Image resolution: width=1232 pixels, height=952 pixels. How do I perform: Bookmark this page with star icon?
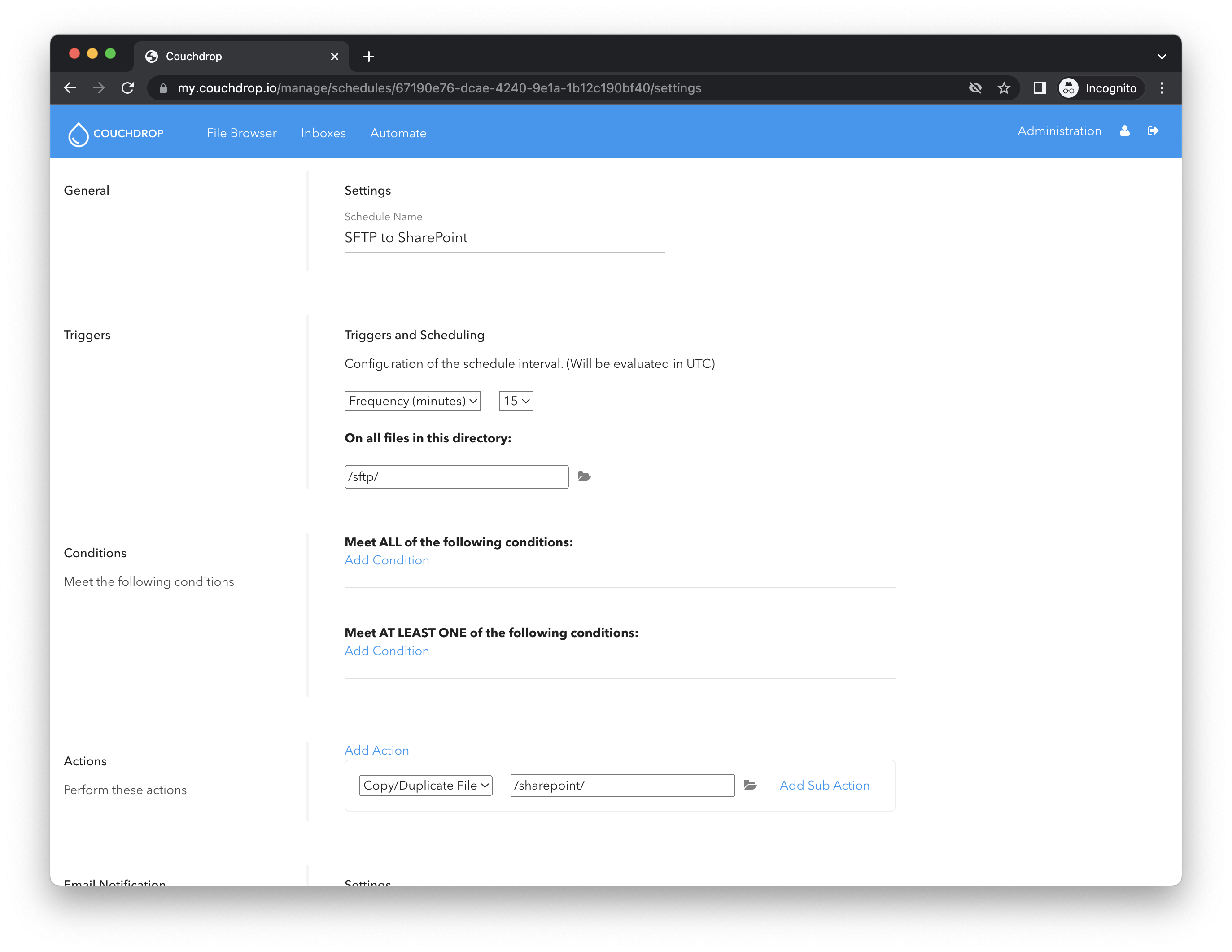coord(1004,88)
